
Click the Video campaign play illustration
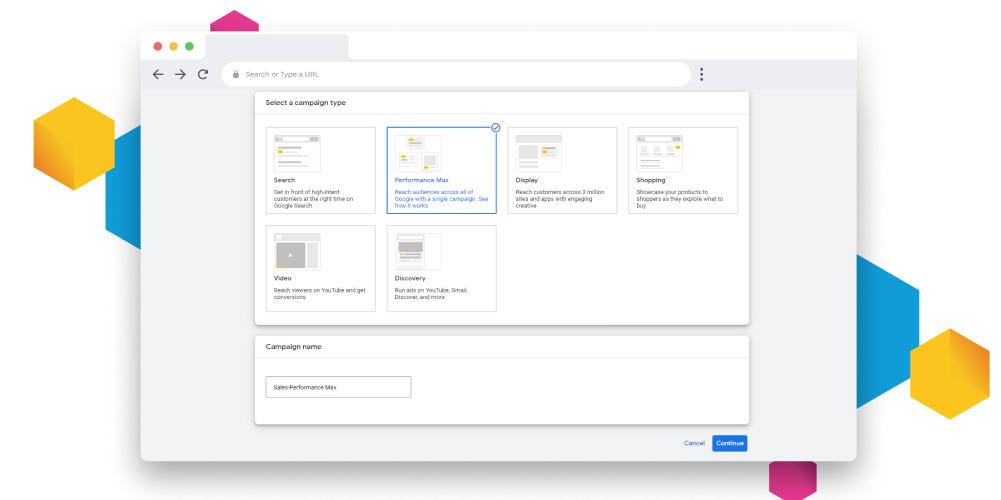coord(297,252)
